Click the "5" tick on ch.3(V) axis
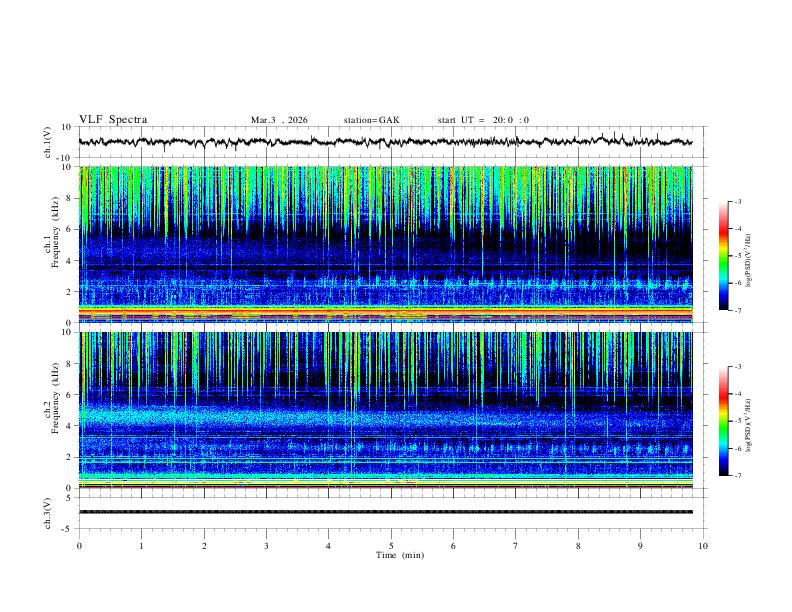This screenshot has height=612, width=792. (x=69, y=498)
